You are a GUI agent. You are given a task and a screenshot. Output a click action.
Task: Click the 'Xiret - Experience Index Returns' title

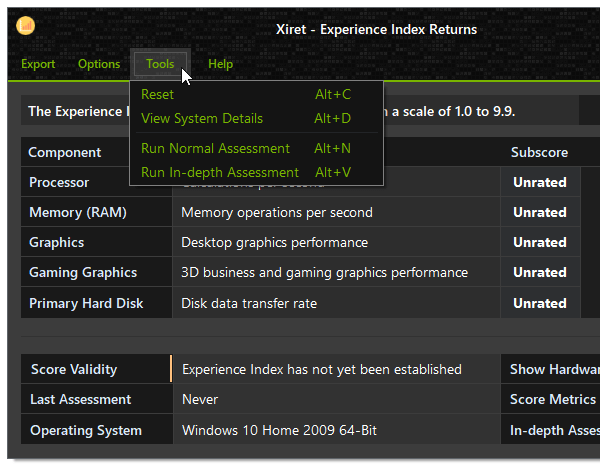(x=377, y=29)
